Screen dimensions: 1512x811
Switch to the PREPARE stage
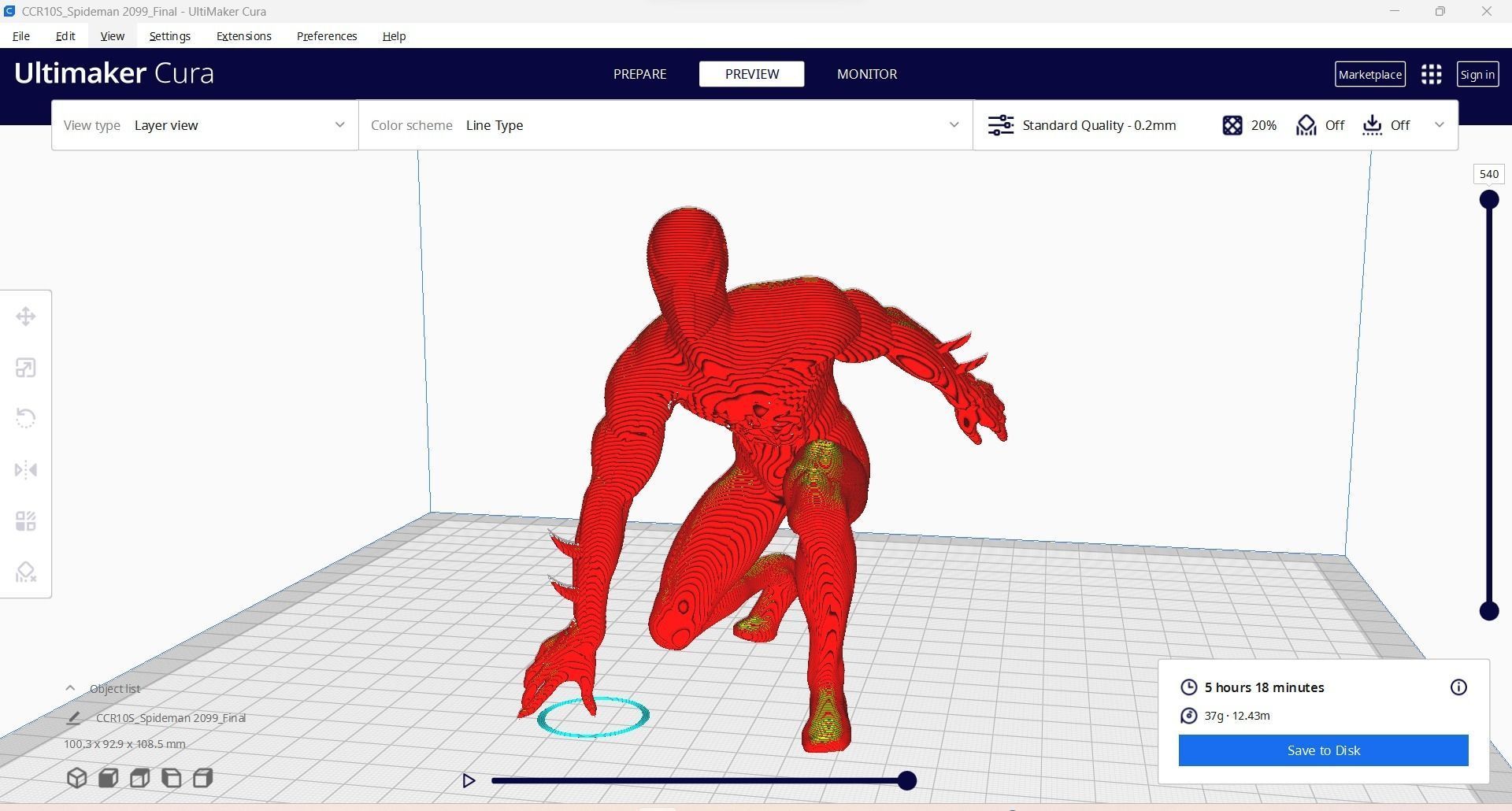point(639,74)
